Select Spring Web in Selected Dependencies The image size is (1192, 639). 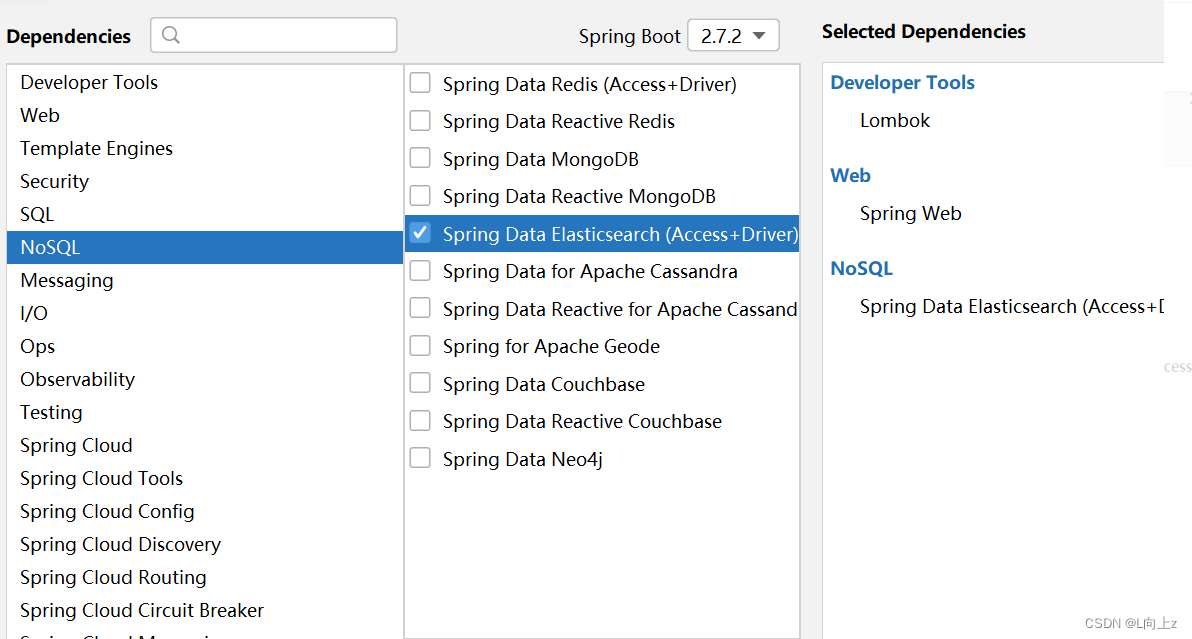coord(910,214)
